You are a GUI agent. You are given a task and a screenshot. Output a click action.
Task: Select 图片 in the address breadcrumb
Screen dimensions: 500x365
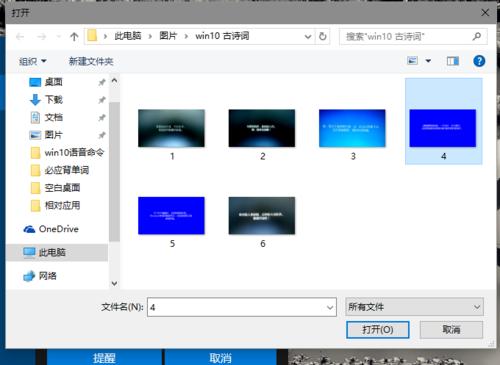[x=168, y=36]
